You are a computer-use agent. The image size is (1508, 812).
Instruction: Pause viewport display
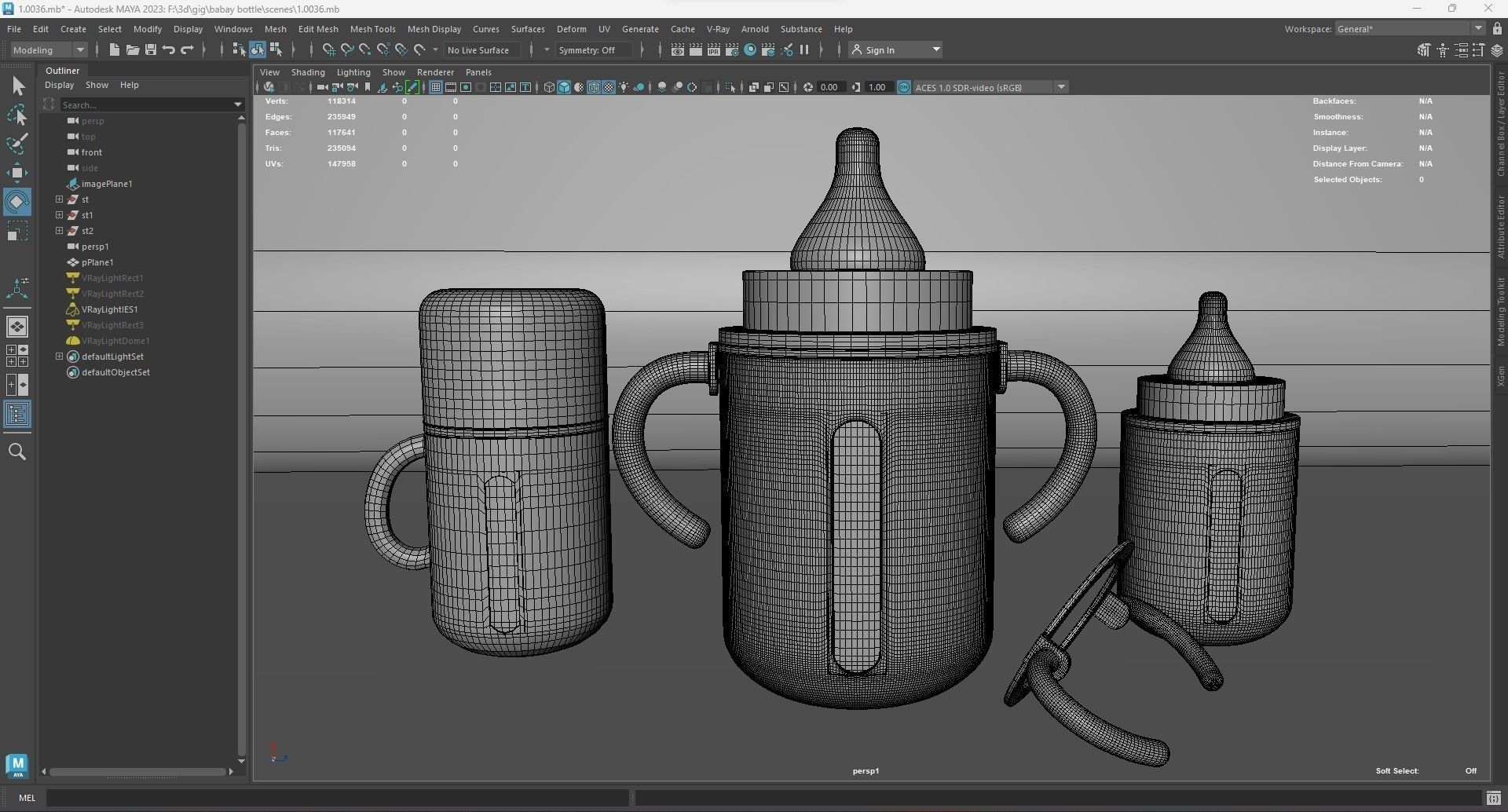pos(804,49)
